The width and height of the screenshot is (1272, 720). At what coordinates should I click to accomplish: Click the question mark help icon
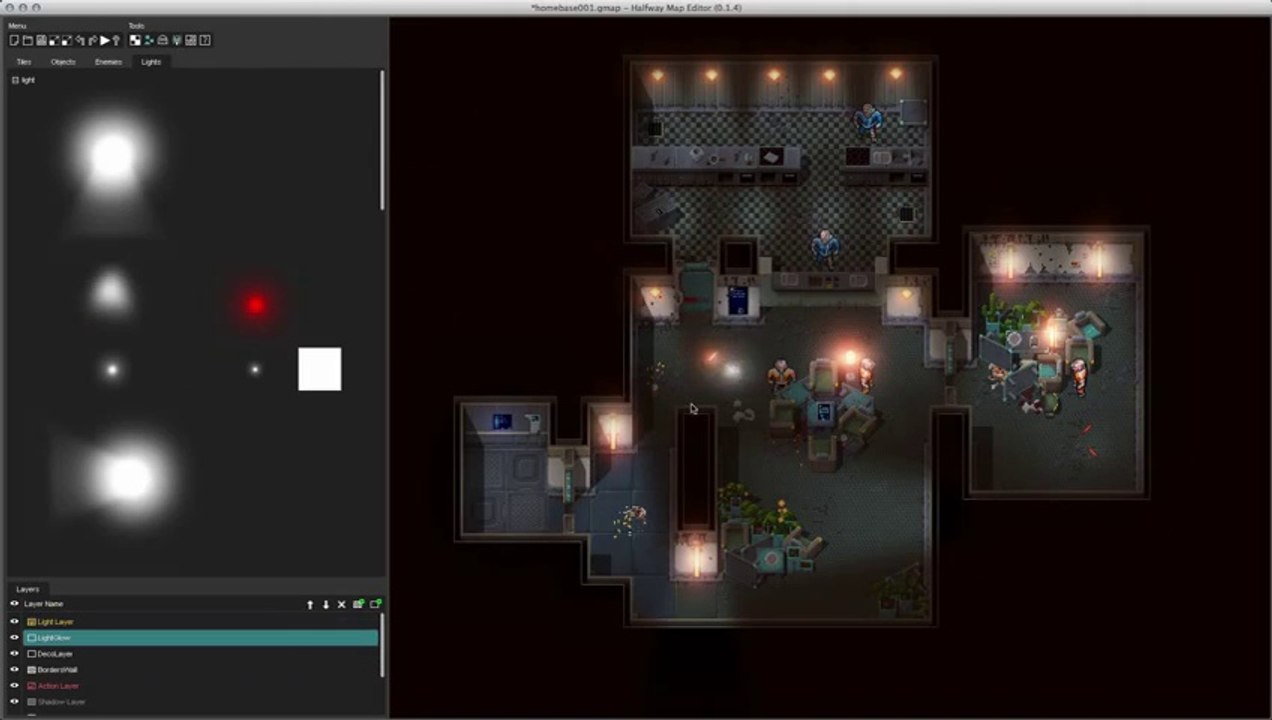click(205, 40)
